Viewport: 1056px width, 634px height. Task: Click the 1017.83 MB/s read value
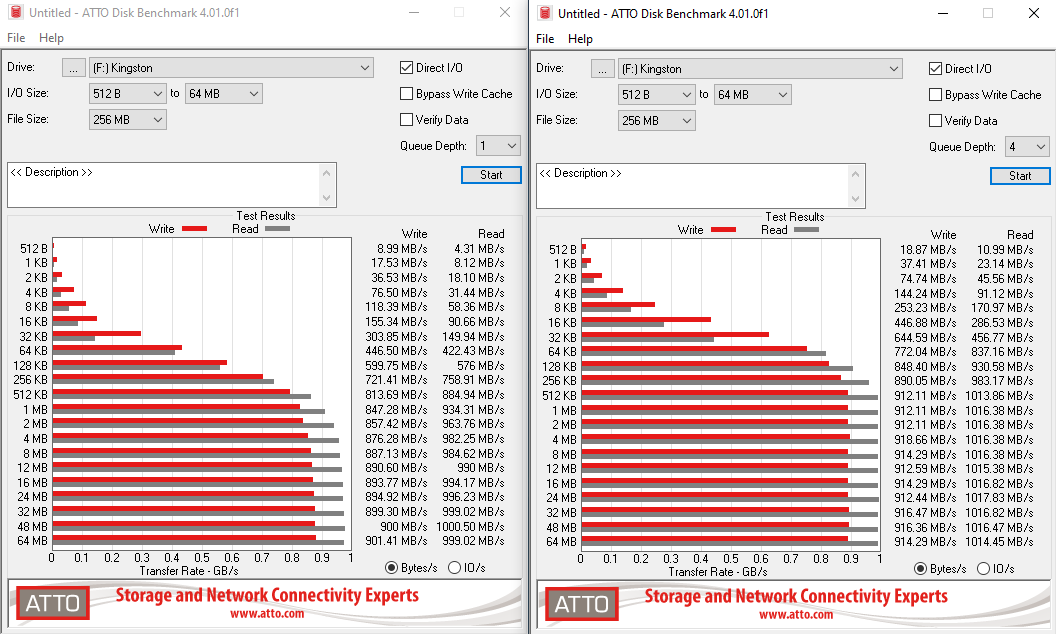pyautogui.click(x=999, y=498)
